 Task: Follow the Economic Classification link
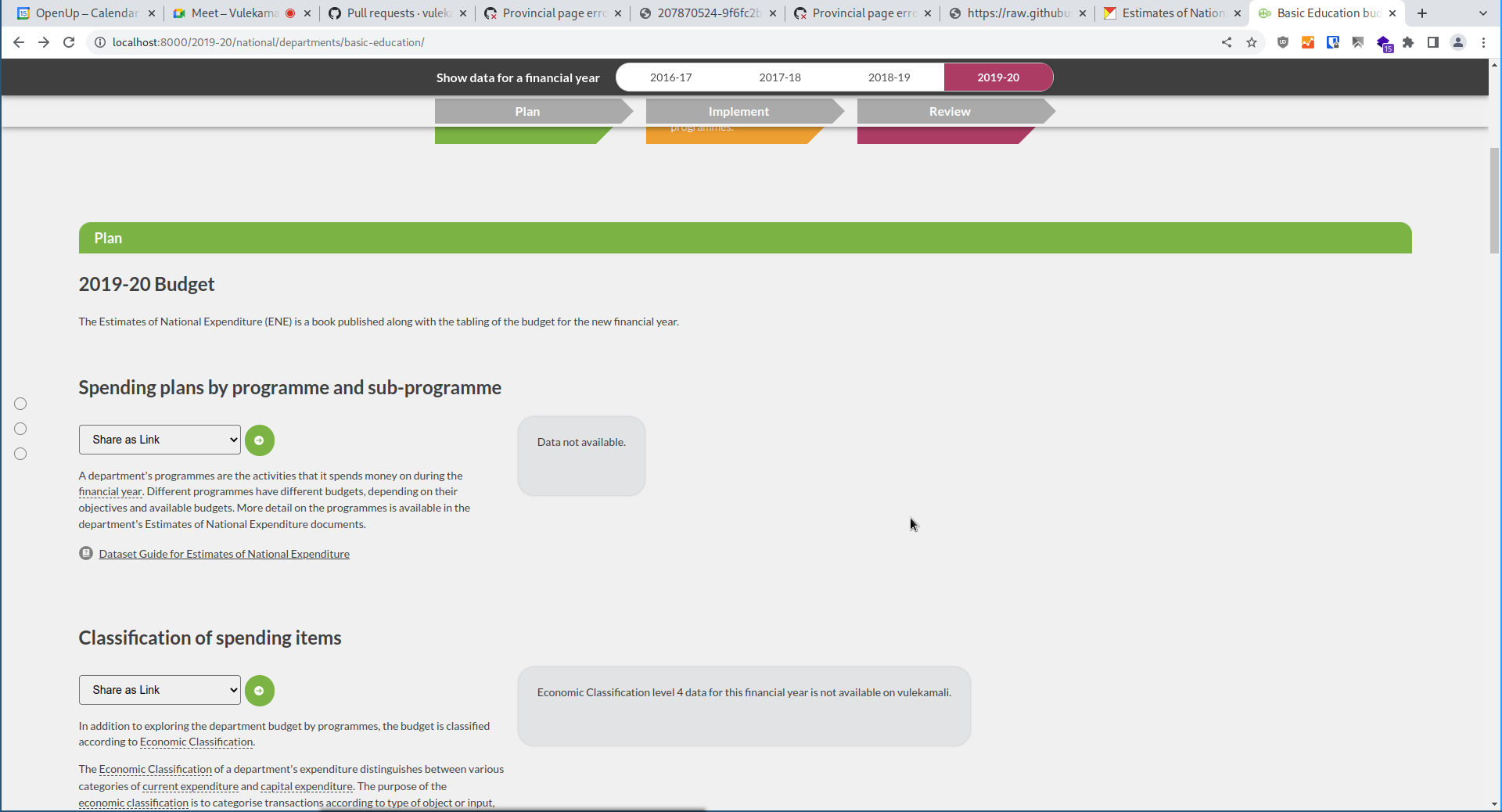pos(196,742)
